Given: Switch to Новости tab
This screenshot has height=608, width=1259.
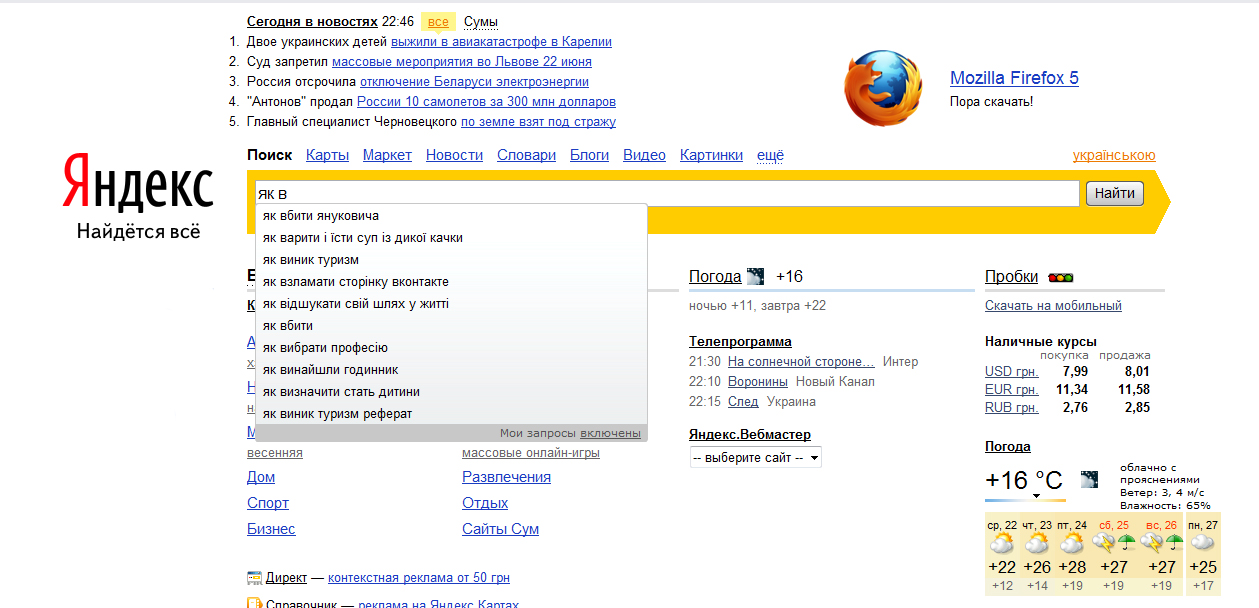Looking at the screenshot, I should (x=454, y=155).
